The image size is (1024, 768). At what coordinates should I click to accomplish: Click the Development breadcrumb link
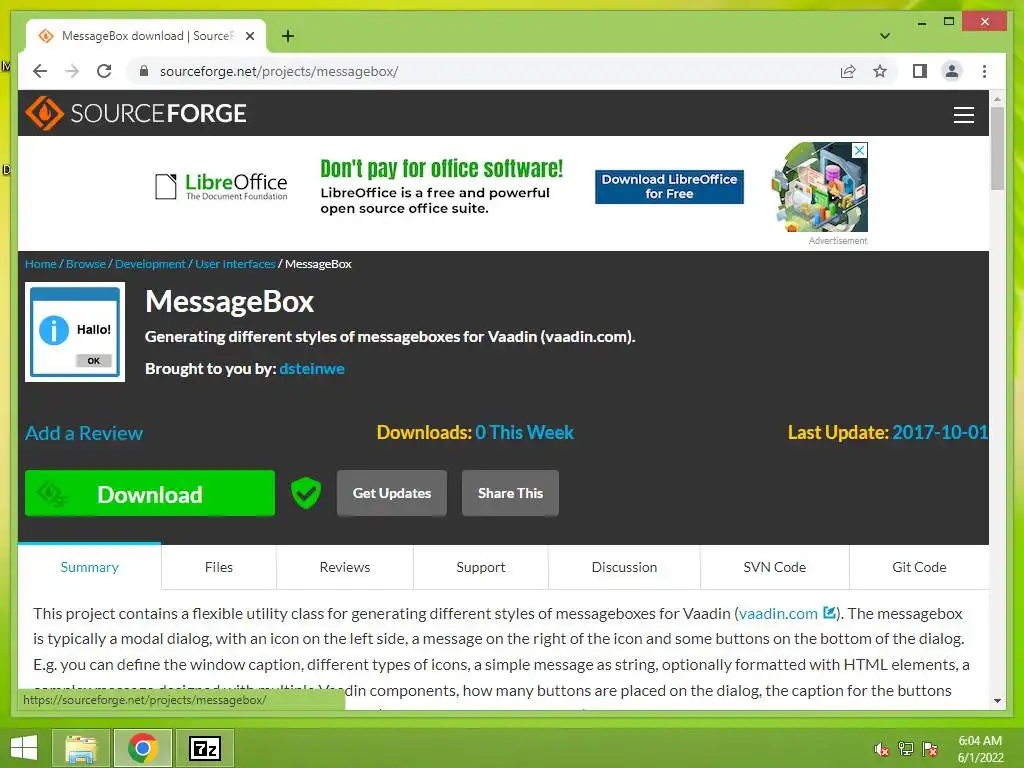[150, 264]
